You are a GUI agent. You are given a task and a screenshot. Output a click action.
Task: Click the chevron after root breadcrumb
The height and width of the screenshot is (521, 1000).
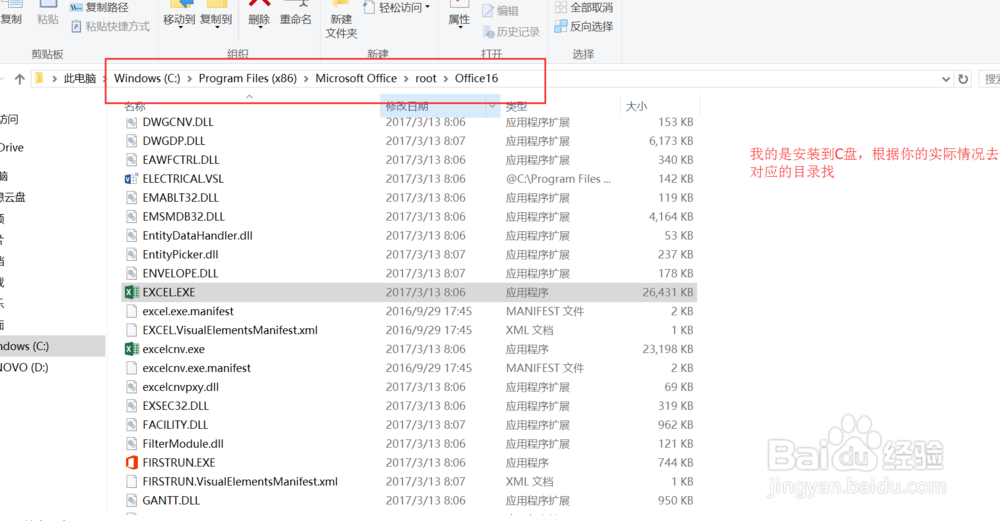(446, 78)
